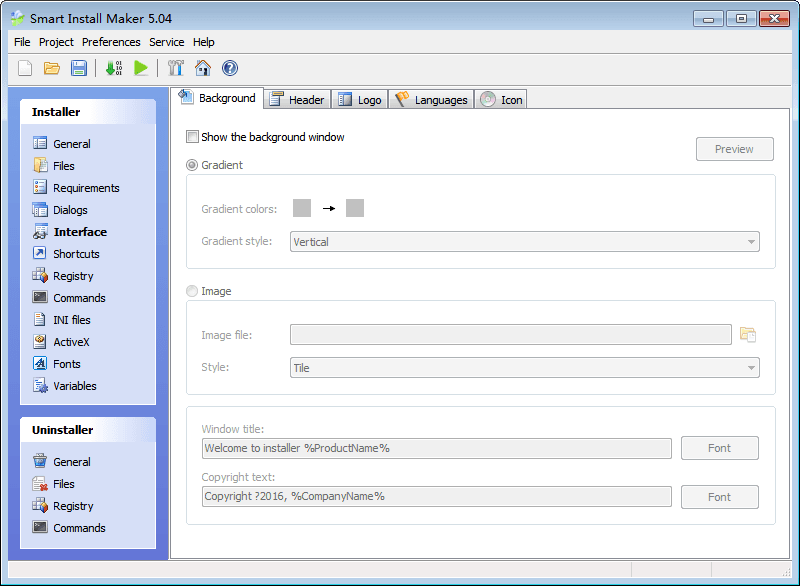Pick the first gradient color swatch

click(302, 208)
